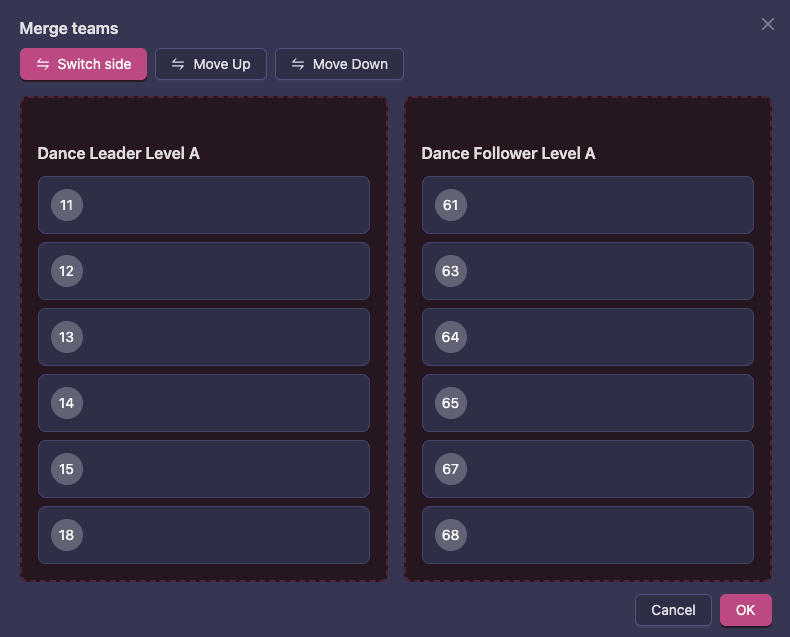Viewport: 790px width, 637px height.
Task: Cancel the team merge
Action: pos(673,610)
